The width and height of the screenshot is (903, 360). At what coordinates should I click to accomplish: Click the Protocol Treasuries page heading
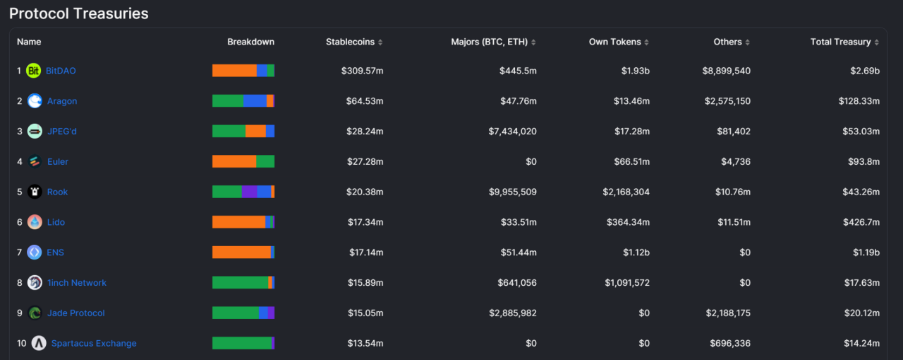coord(79,14)
